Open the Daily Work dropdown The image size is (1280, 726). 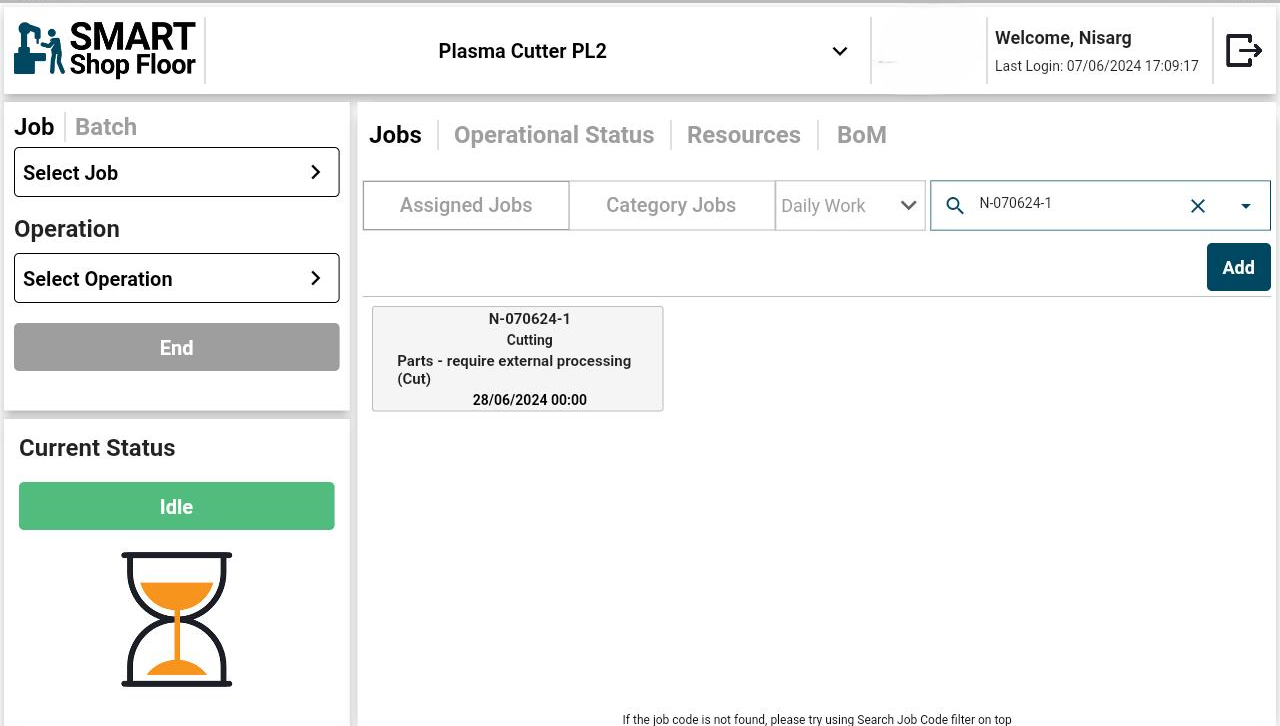click(849, 206)
